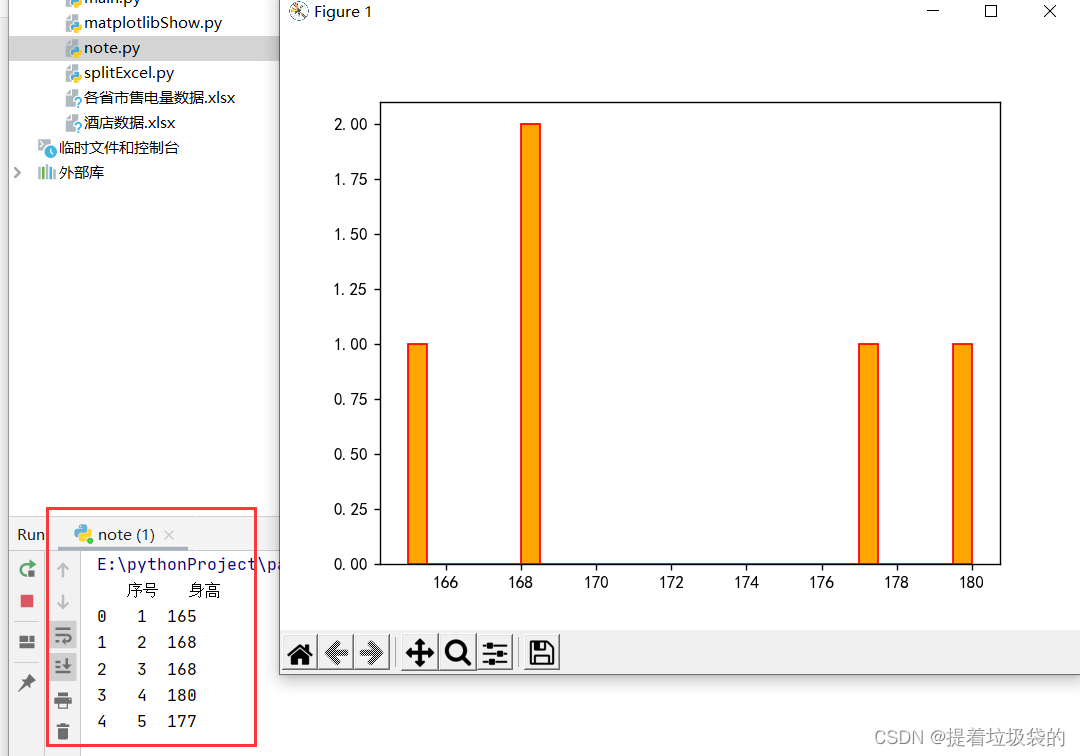The image size is (1080, 756).
Task: Click the 174 x-axis tick label
Action: 746,582
